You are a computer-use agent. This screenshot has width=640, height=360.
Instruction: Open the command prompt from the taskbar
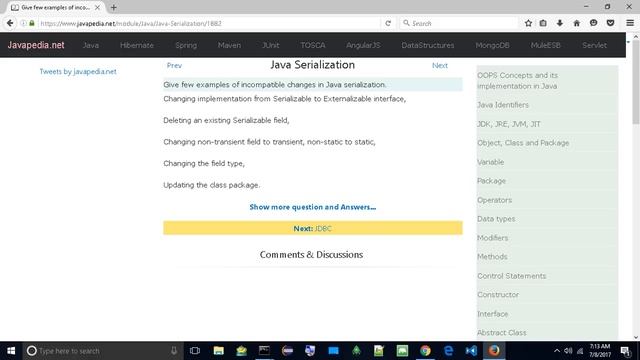coord(264,351)
